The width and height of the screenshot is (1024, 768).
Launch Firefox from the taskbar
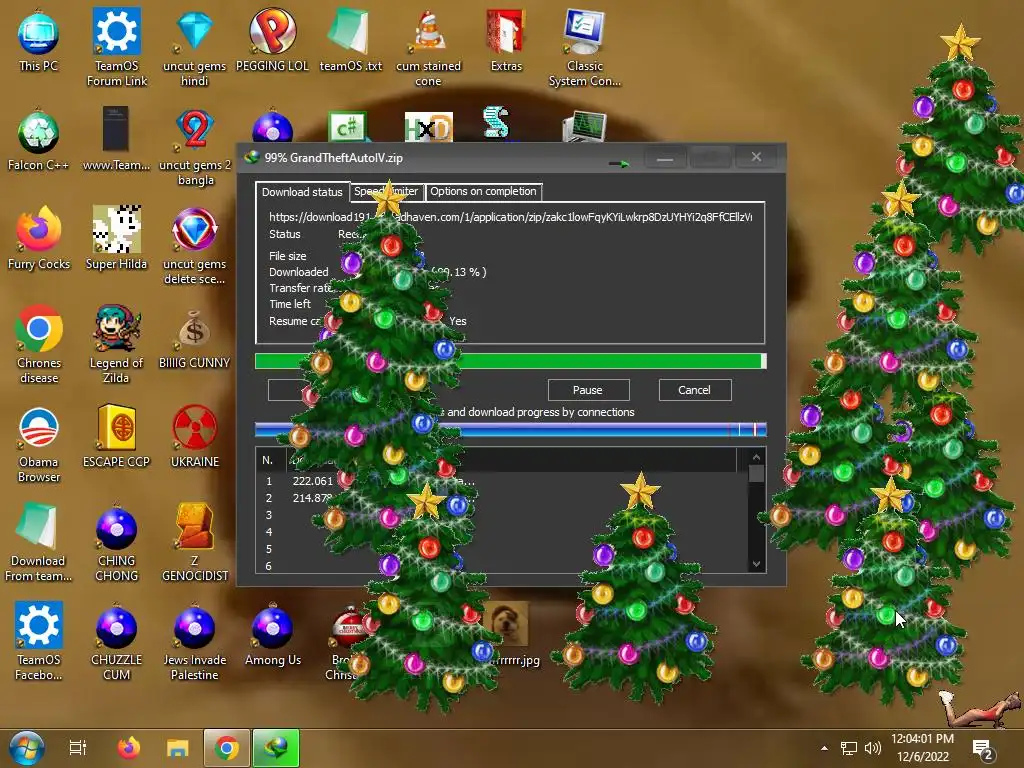click(x=129, y=748)
